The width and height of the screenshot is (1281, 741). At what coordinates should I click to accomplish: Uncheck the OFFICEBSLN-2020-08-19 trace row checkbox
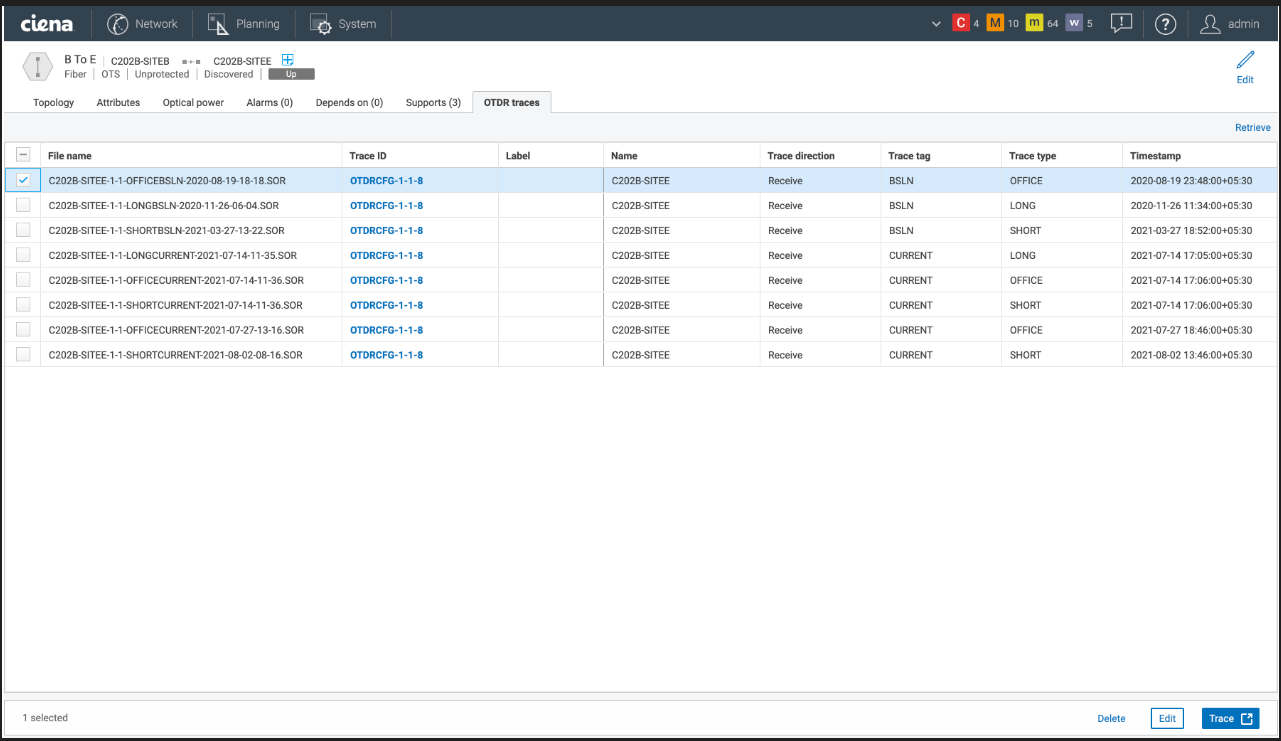click(23, 180)
